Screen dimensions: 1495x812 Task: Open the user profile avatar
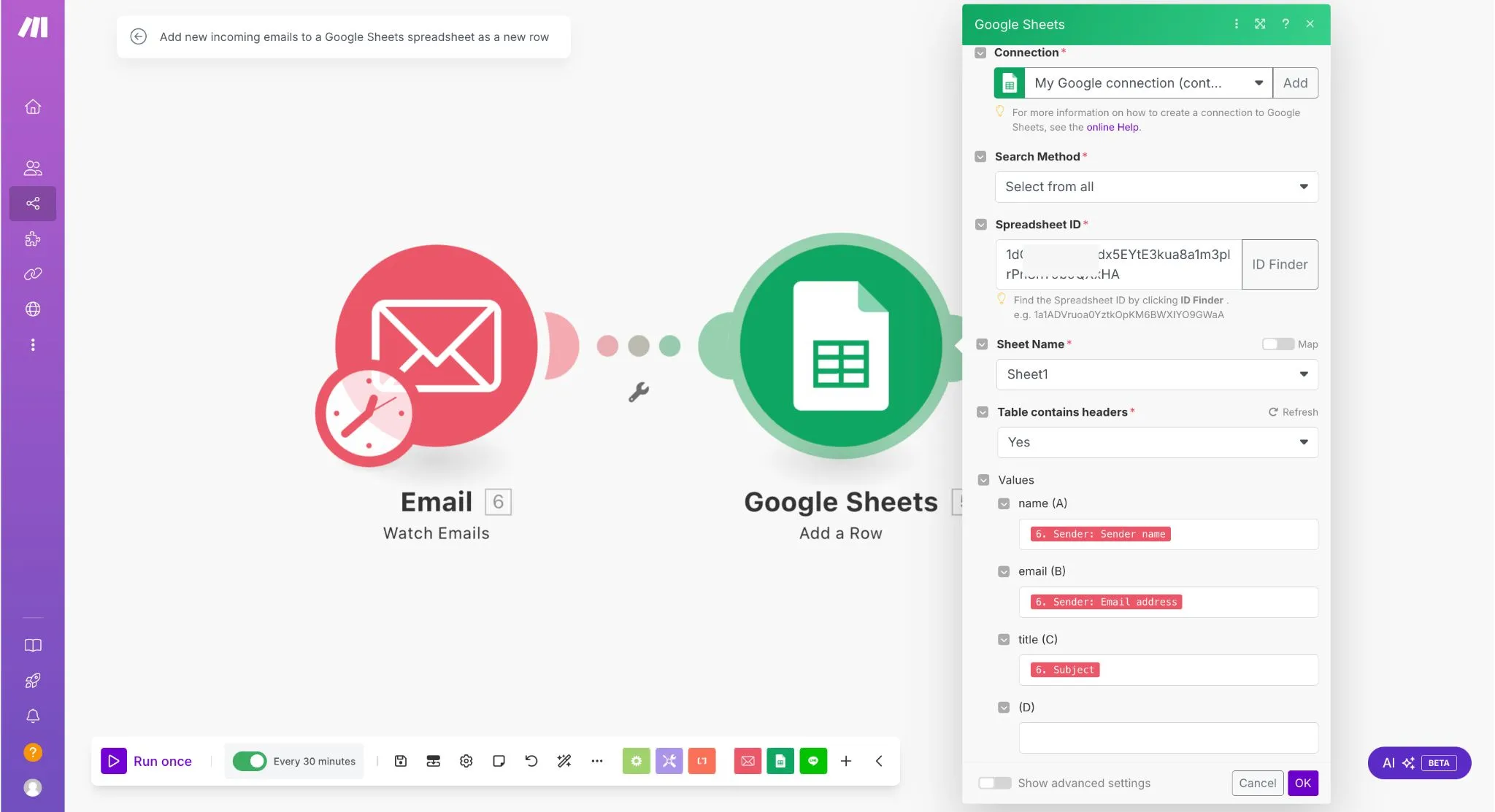click(33, 788)
